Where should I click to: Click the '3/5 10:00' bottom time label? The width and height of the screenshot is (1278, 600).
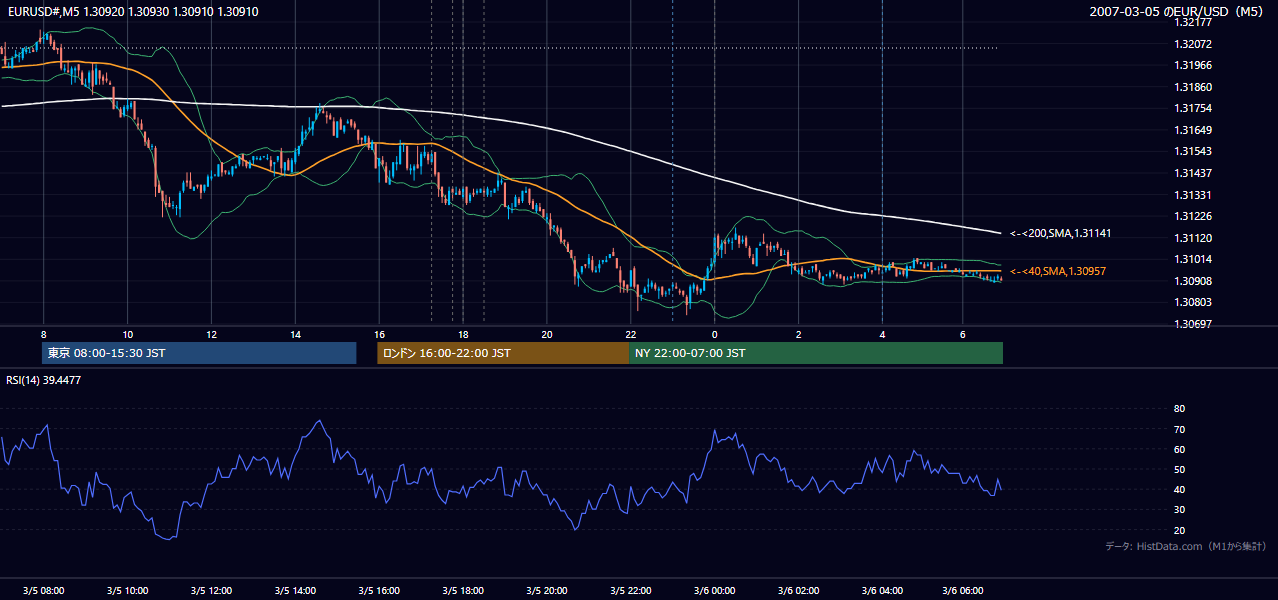127,591
